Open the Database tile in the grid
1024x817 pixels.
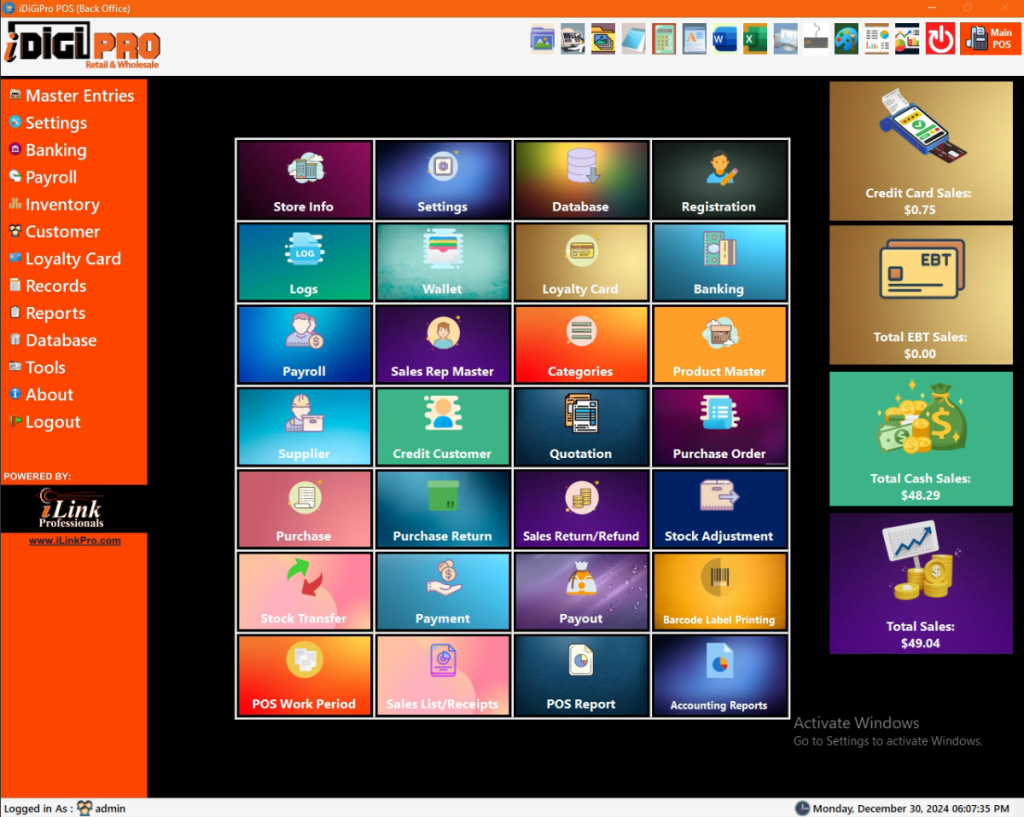(x=581, y=180)
